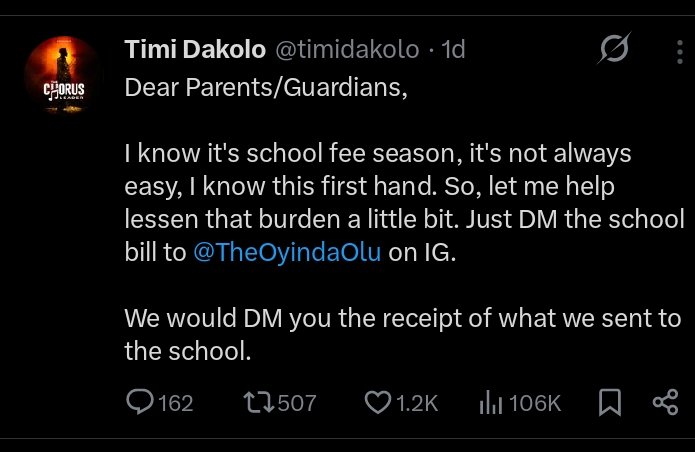Click the 507 reposts count
695x452 pixels.
click(296, 403)
